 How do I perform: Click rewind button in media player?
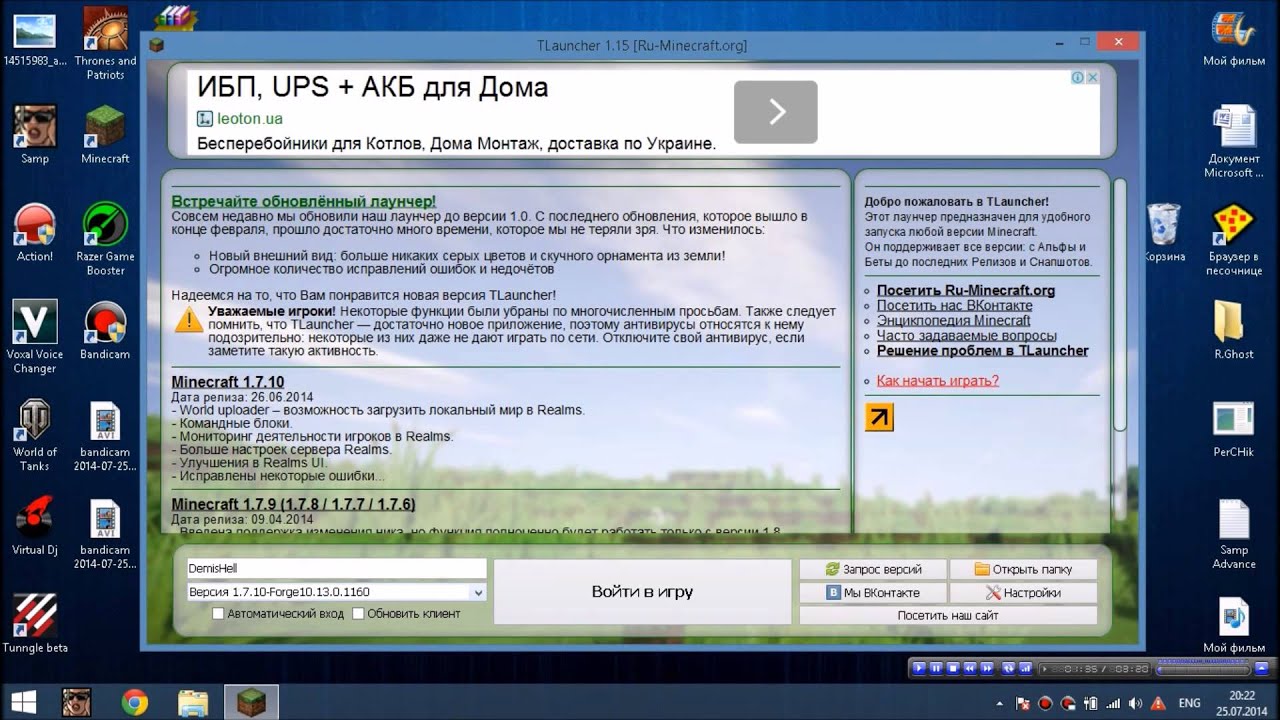(970, 668)
